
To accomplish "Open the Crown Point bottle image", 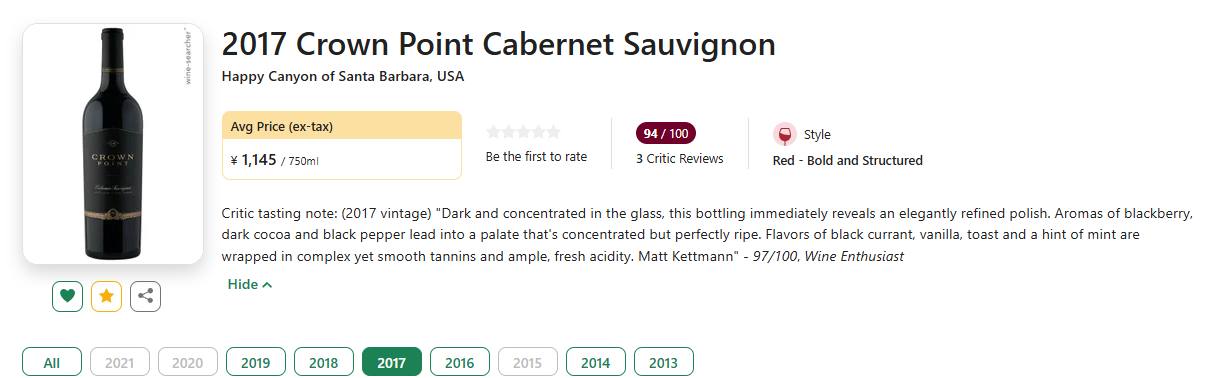I will [112, 144].
